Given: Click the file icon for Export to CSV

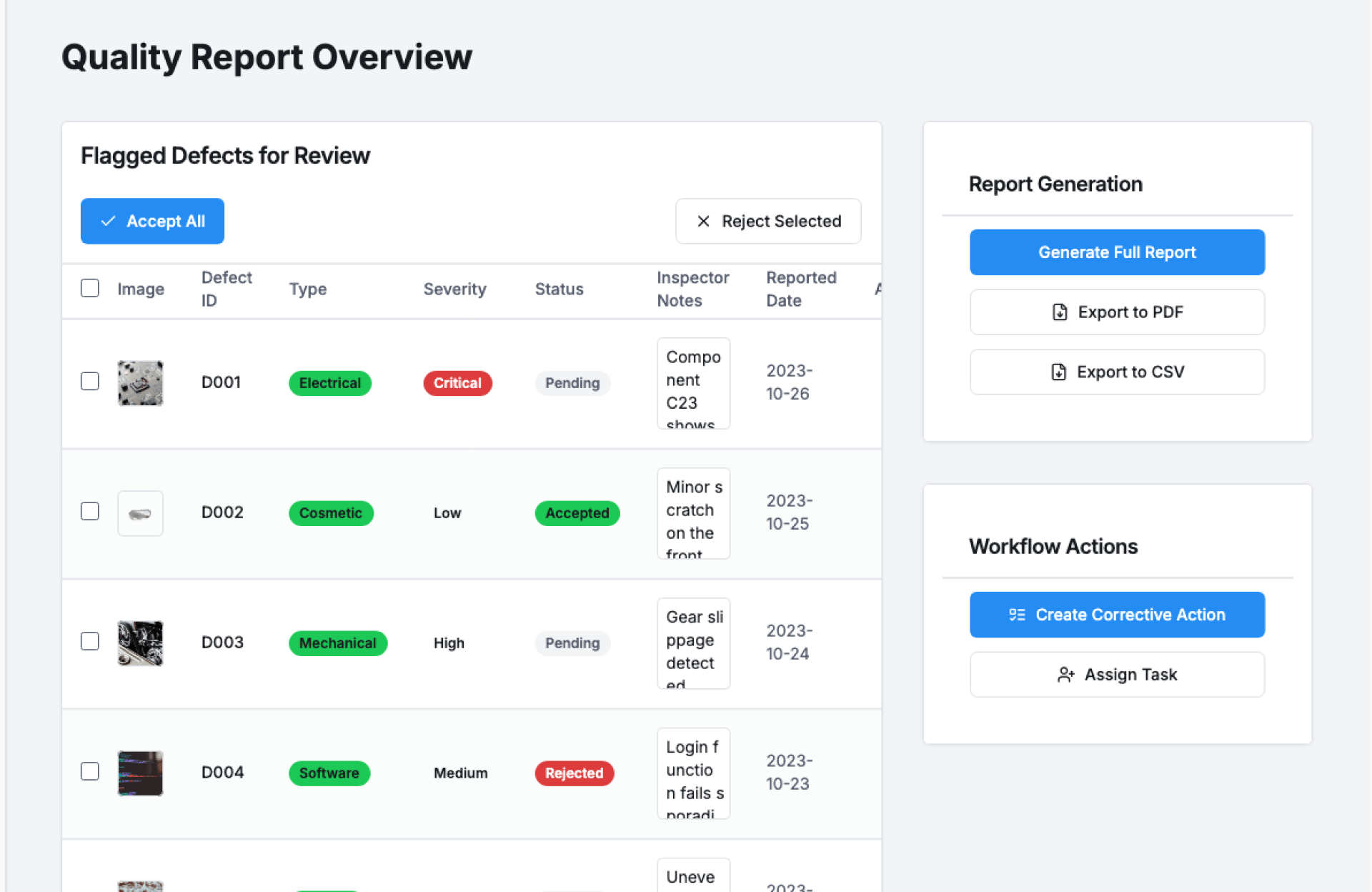Looking at the screenshot, I should (1058, 372).
